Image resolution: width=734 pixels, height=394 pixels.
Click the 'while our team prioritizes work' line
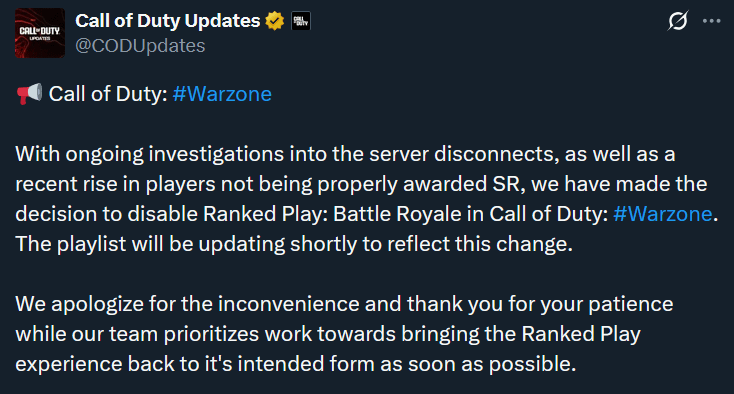pos(328,334)
